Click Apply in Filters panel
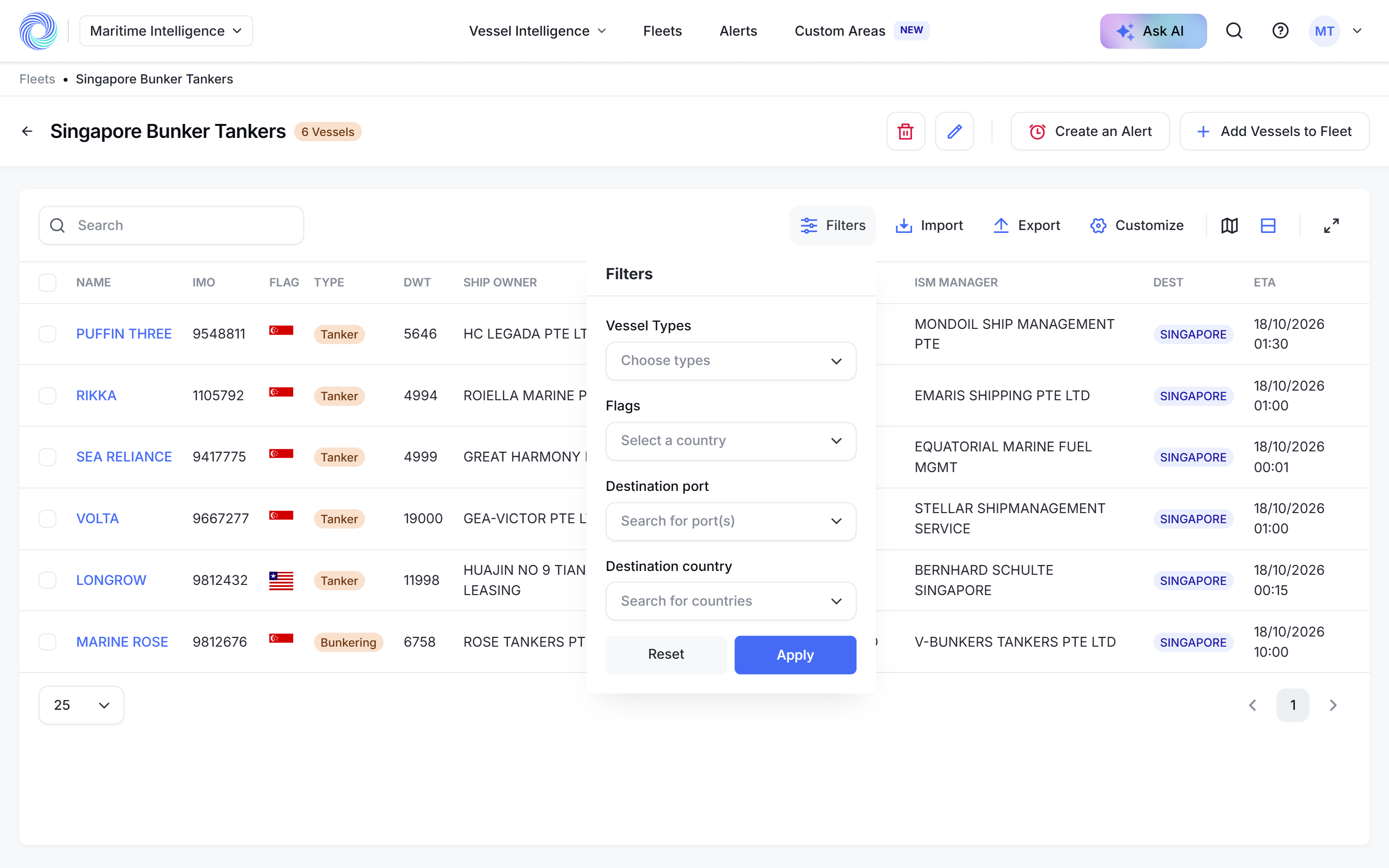 click(x=795, y=654)
